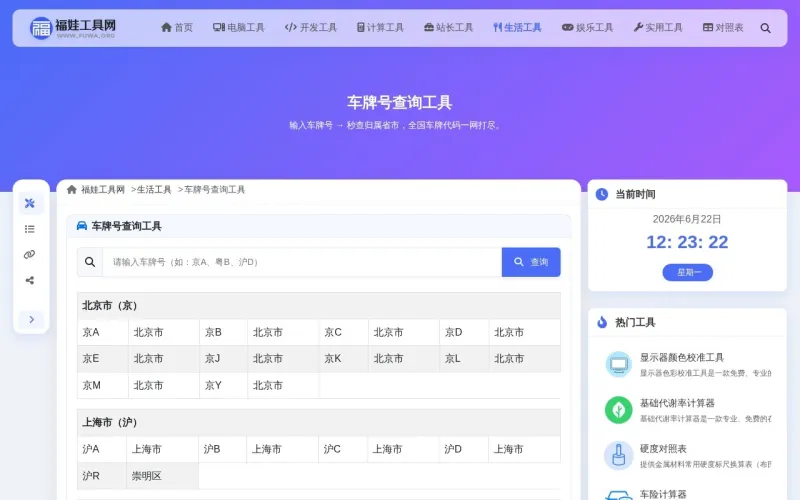Open 娱乐工具 menu

587,28
